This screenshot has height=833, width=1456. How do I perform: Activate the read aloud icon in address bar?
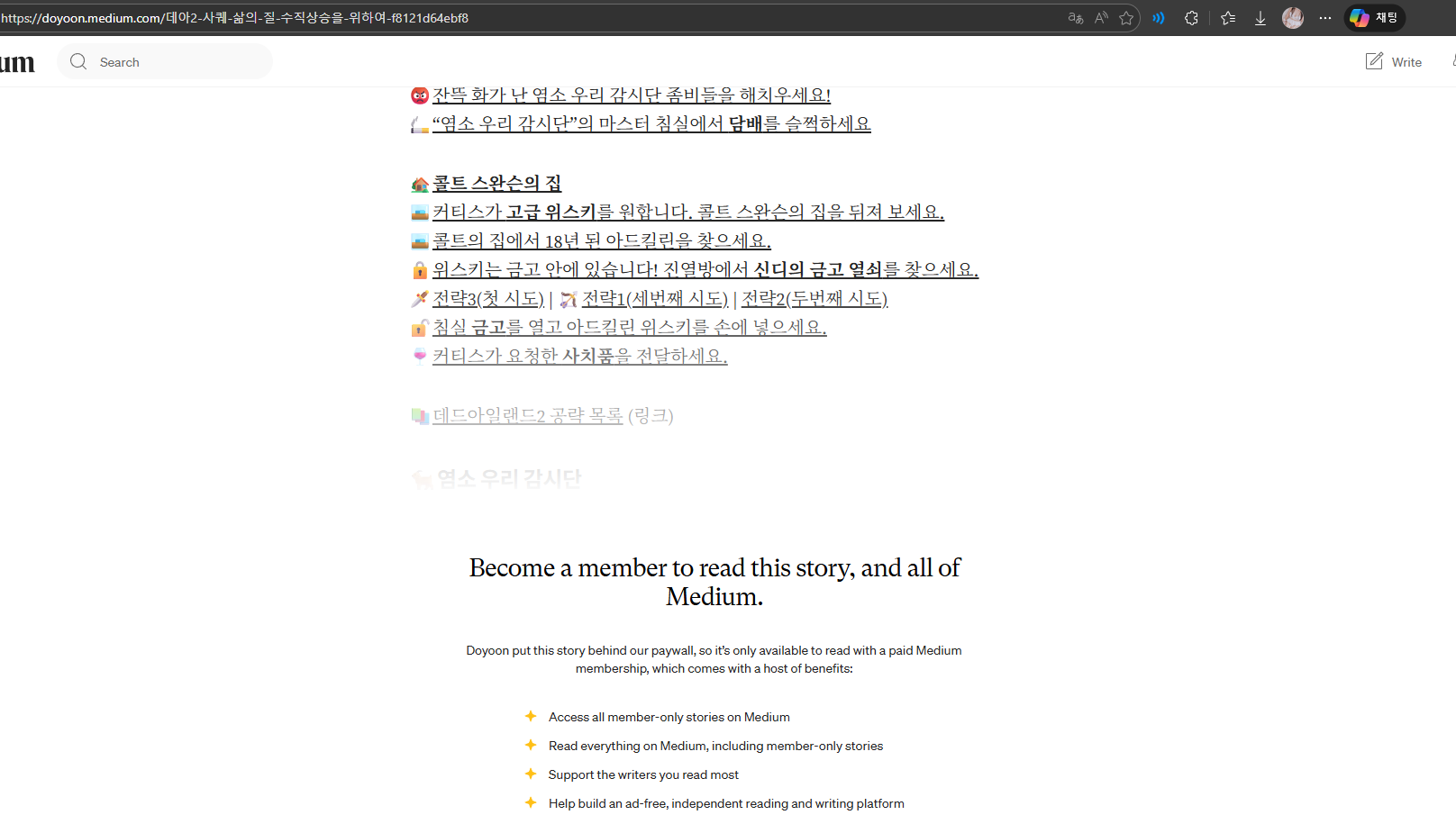tap(1101, 18)
